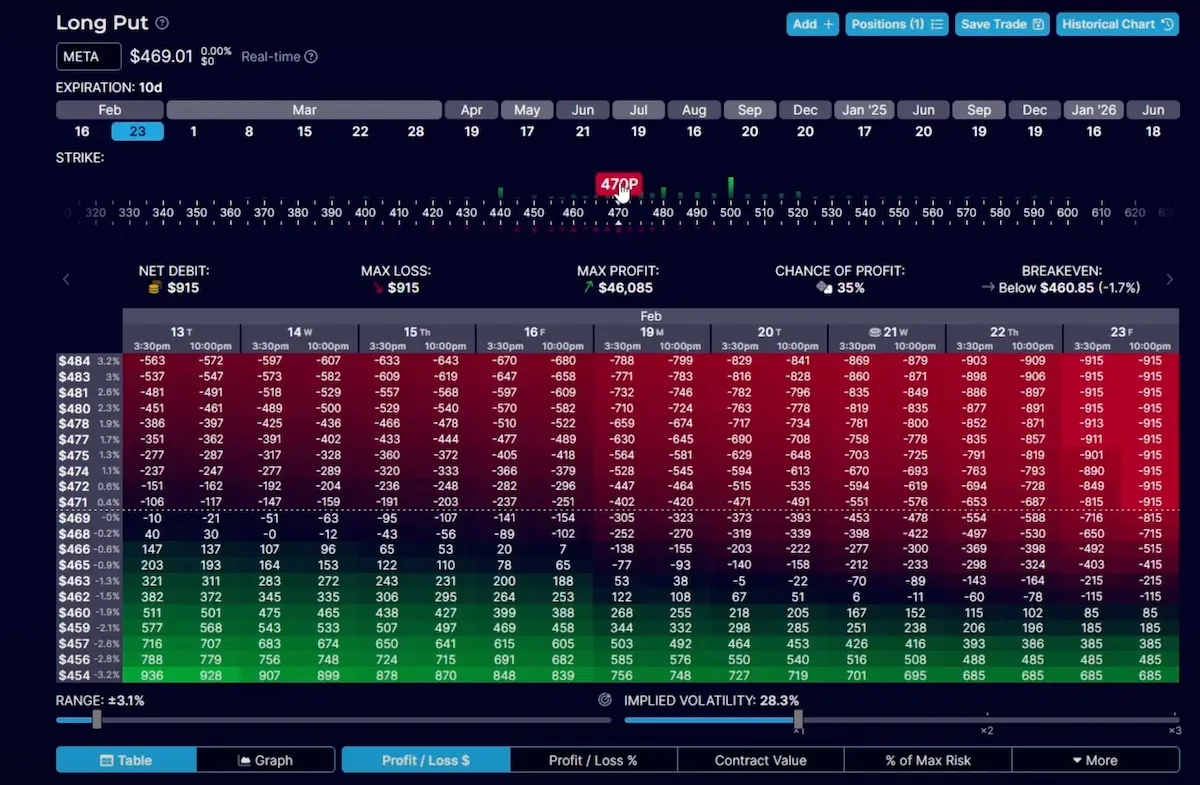Image resolution: width=1200 pixels, height=785 pixels.
Task: Click the META ticker symbol input field
Action: [88, 57]
